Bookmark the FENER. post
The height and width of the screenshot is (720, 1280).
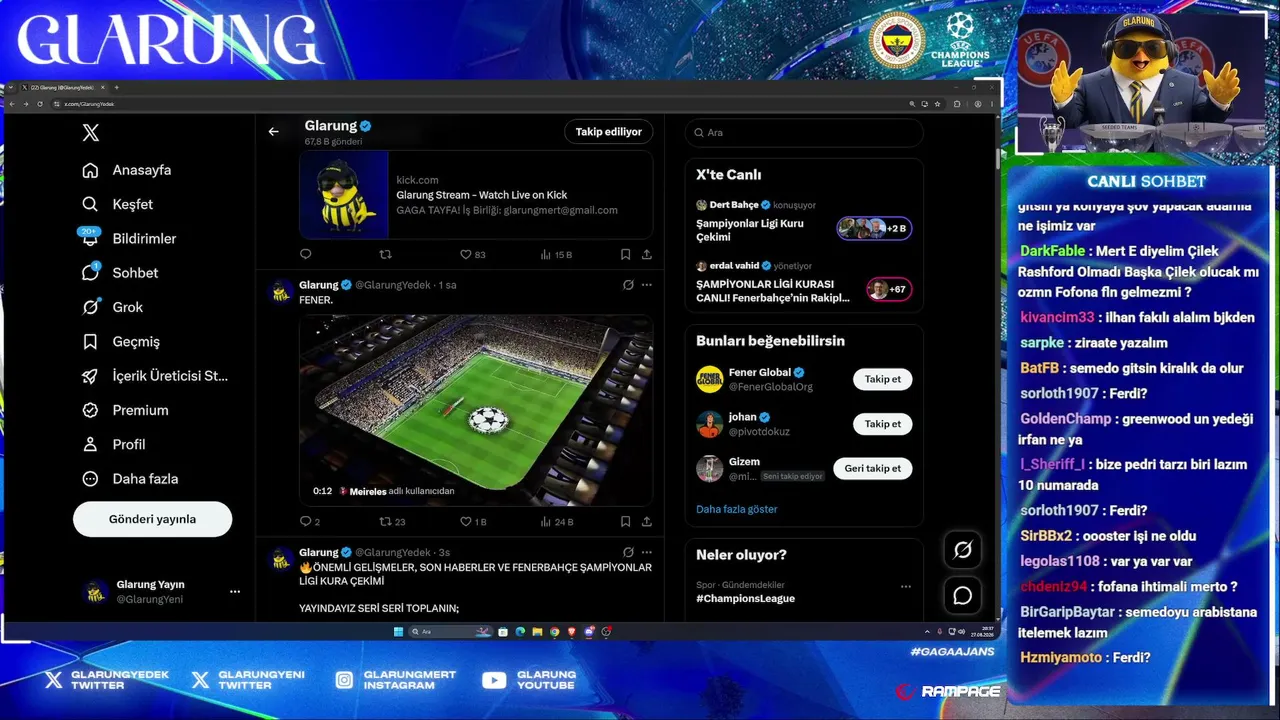pyautogui.click(x=625, y=521)
